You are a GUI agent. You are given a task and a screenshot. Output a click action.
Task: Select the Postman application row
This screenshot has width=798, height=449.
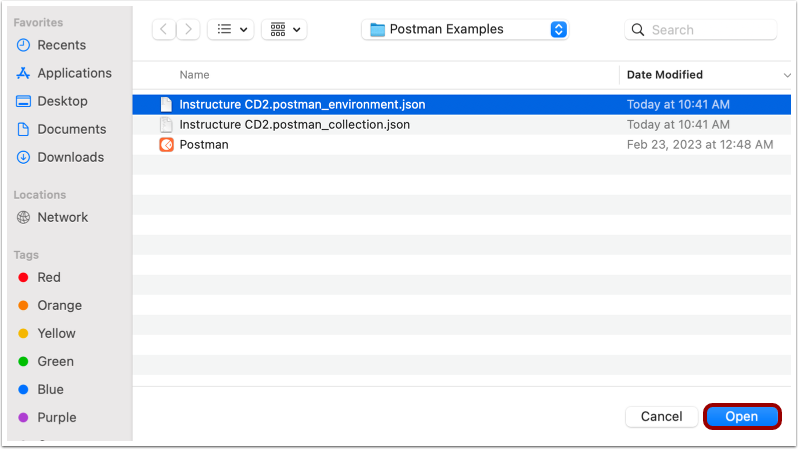tap(462, 145)
